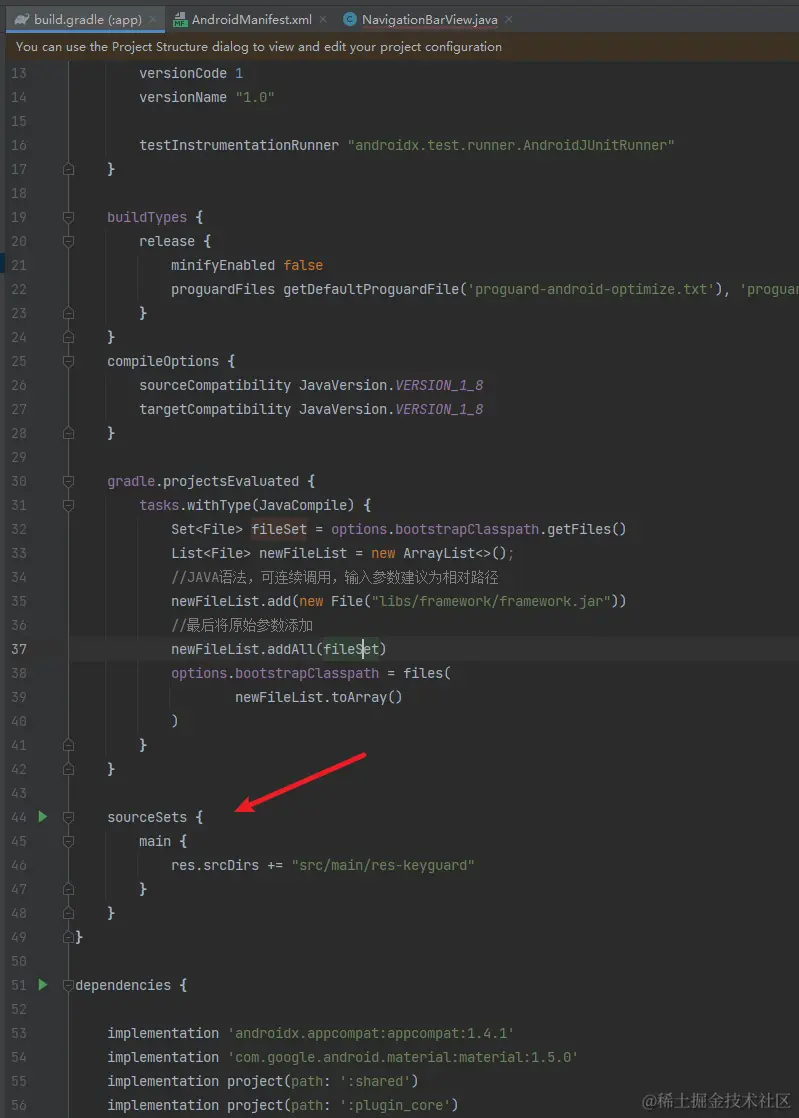
Task: Click line number 13 in the gutter
Action: [x=19, y=73]
